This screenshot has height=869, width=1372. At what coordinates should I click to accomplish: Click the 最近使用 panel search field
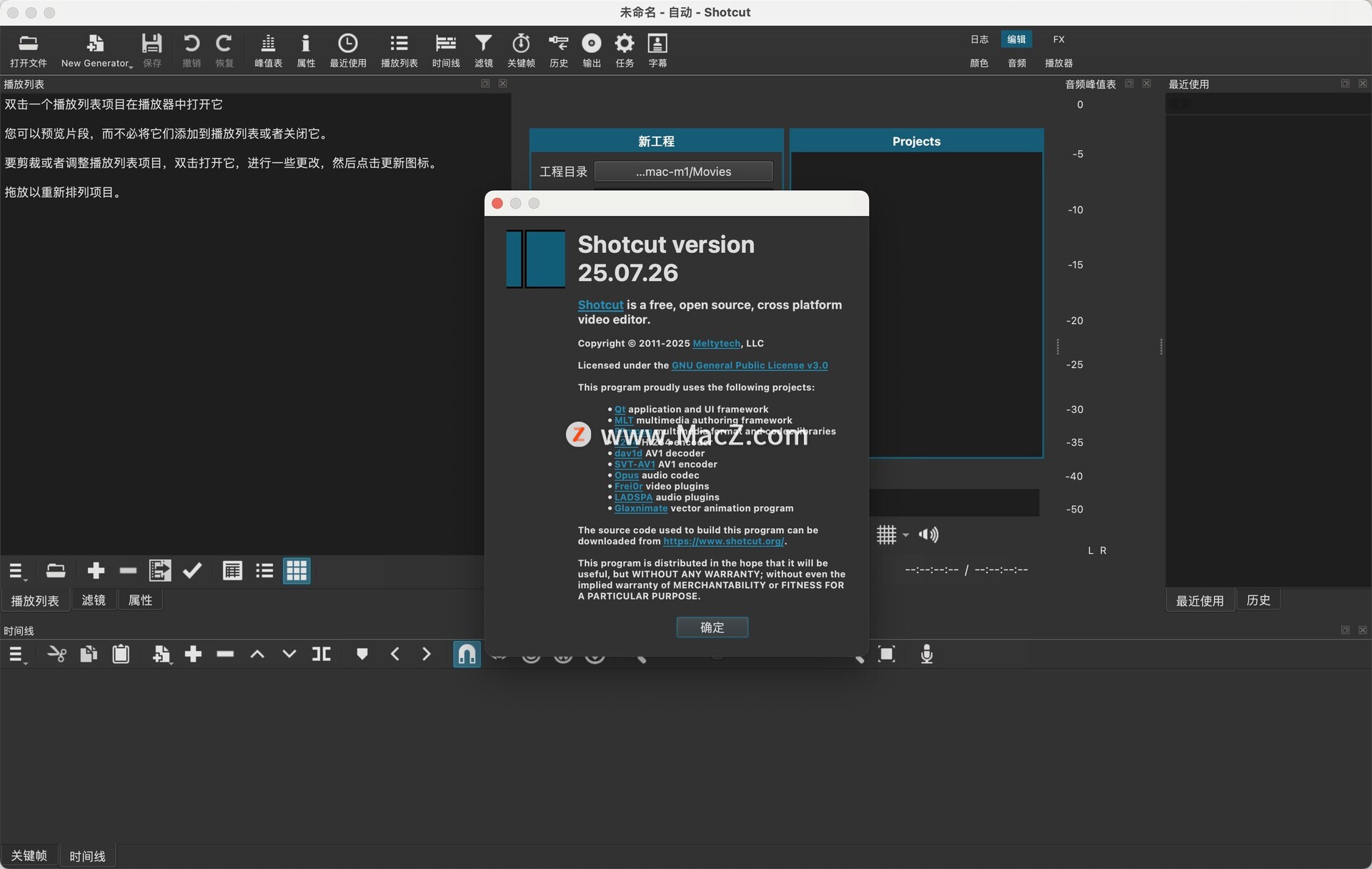[x=1268, y=104]
